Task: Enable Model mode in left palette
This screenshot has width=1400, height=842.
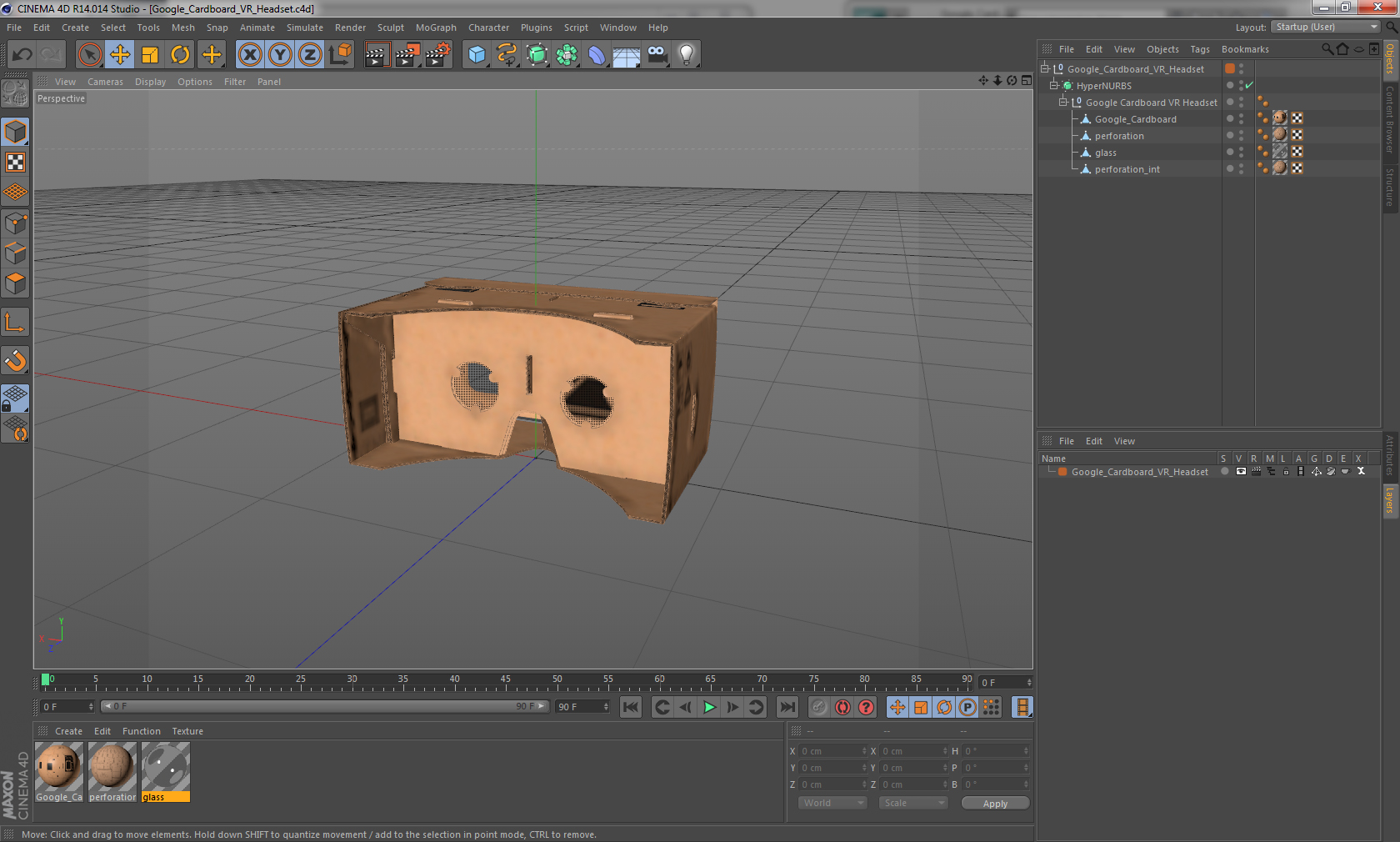Action: (15, 132)
